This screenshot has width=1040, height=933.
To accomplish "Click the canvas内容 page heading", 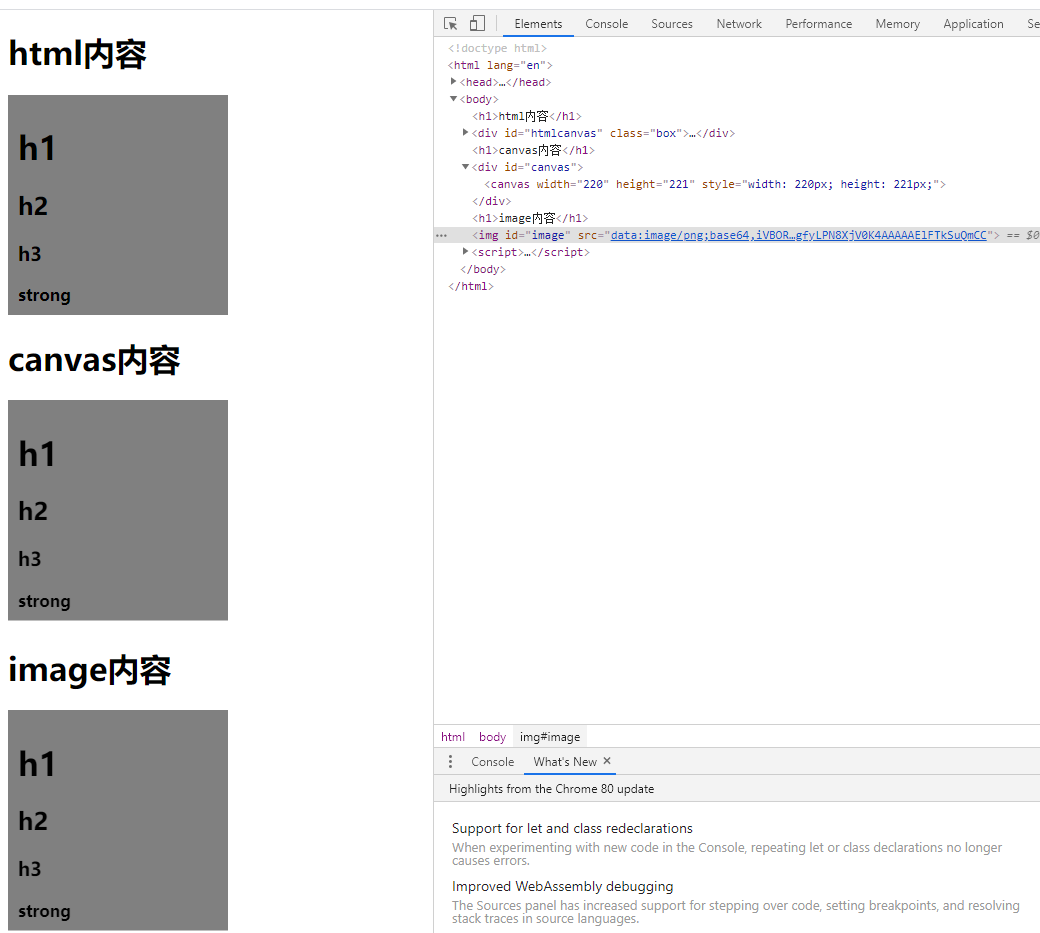I will pyautogui.click(x=94, y=361).
